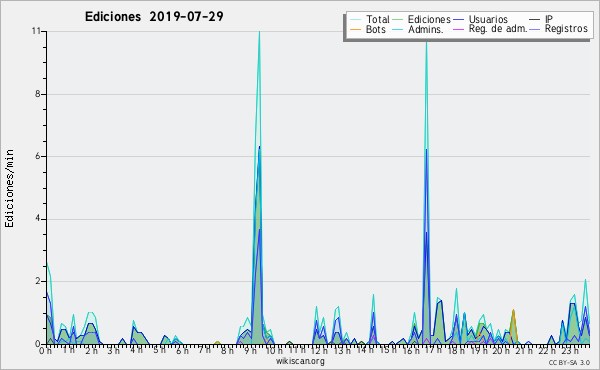Click the 4 h label on time axis
600x370 pixels.
click(137, 350)
